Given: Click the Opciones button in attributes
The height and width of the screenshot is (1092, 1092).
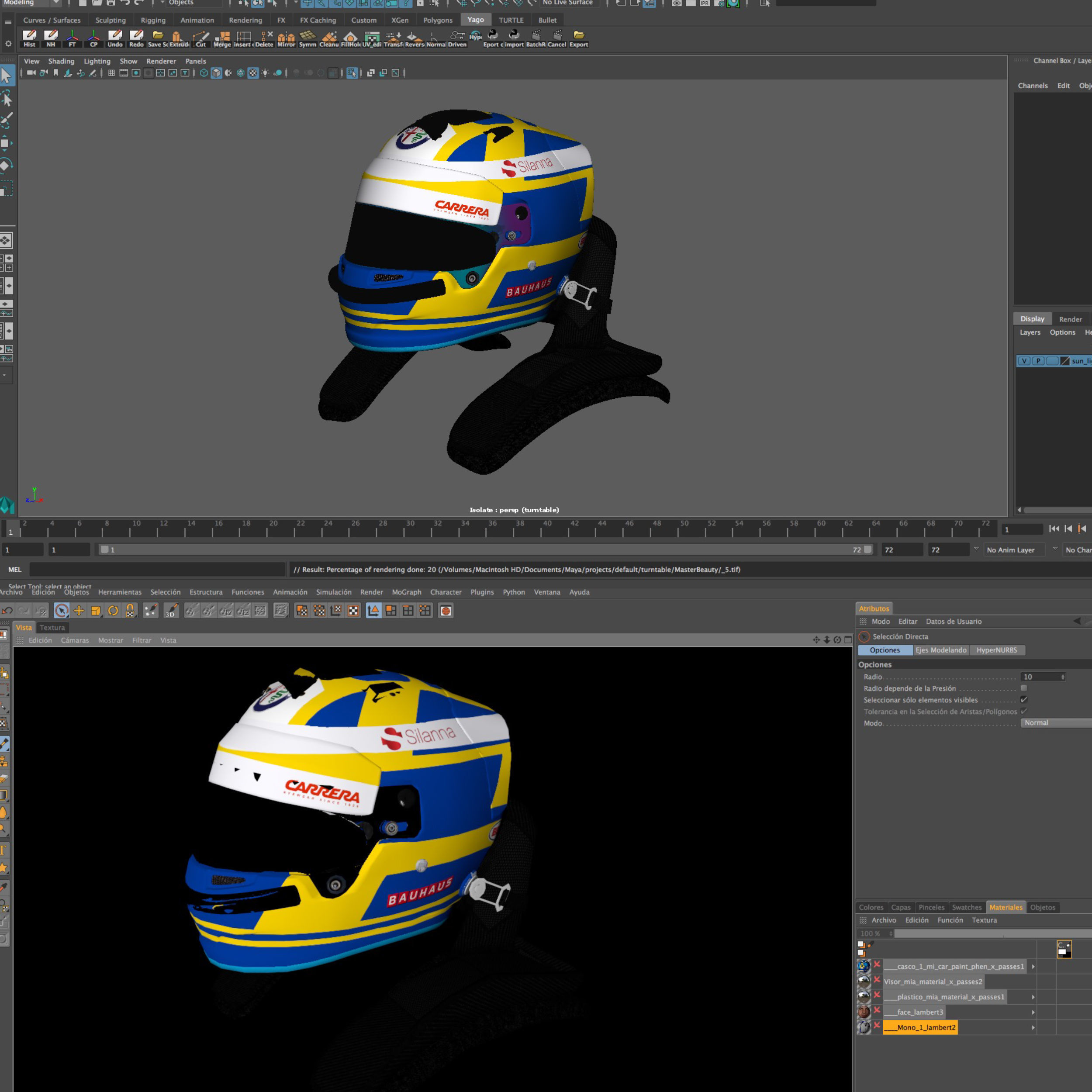Looking at the screenshot, I should pos(885,650).
